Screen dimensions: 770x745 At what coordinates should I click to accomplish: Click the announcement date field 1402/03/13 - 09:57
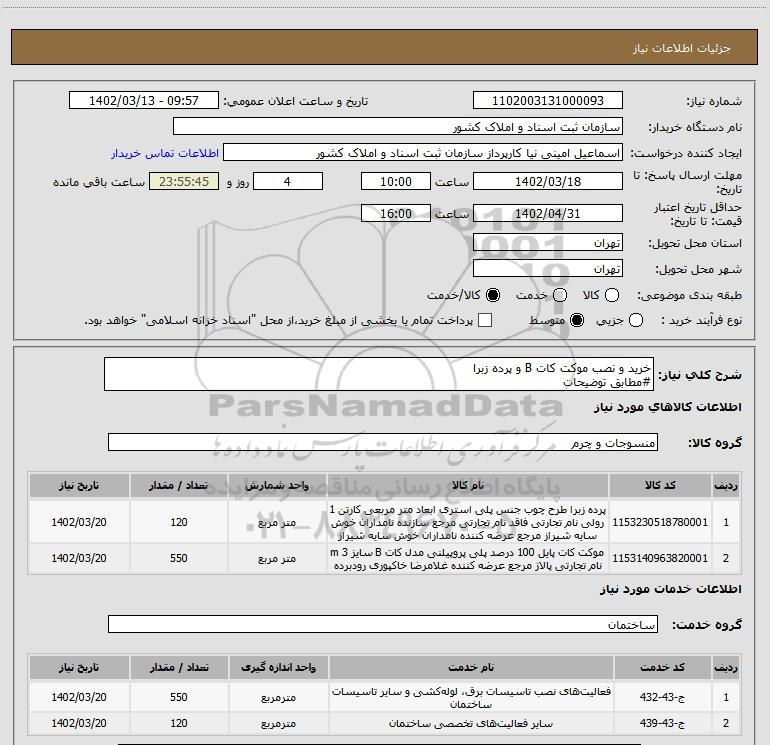pyautogui.click(x=144, y=101)
